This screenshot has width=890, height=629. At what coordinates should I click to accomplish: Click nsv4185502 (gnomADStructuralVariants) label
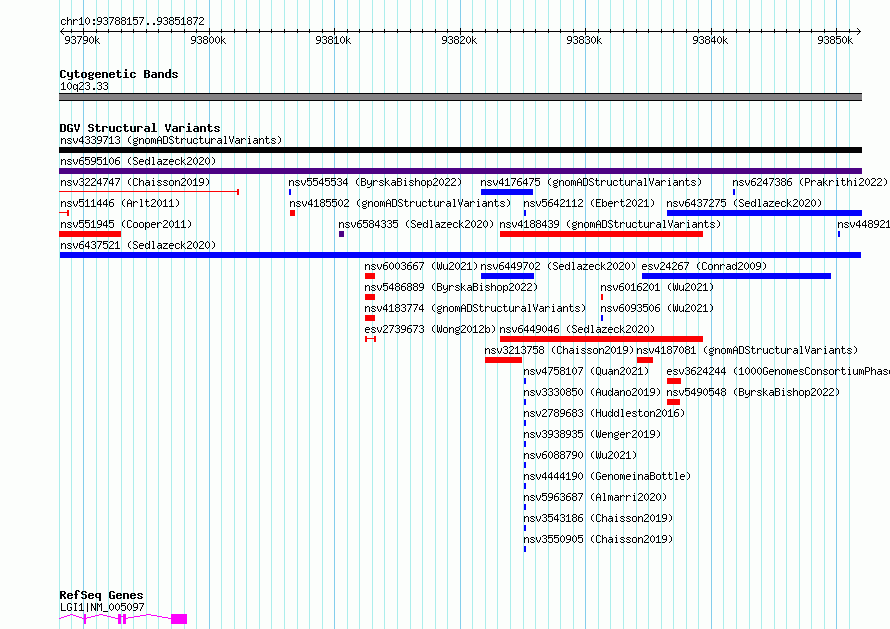click(x=400, y=203)
